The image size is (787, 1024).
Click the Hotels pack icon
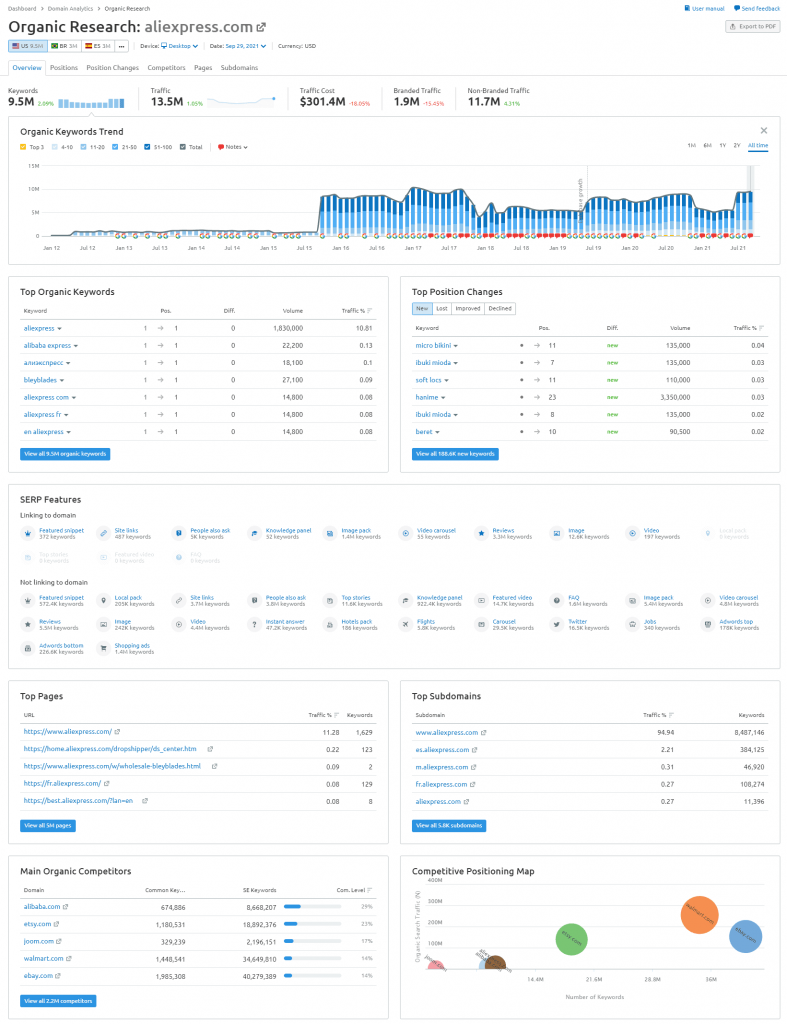[x=330, y=625]
